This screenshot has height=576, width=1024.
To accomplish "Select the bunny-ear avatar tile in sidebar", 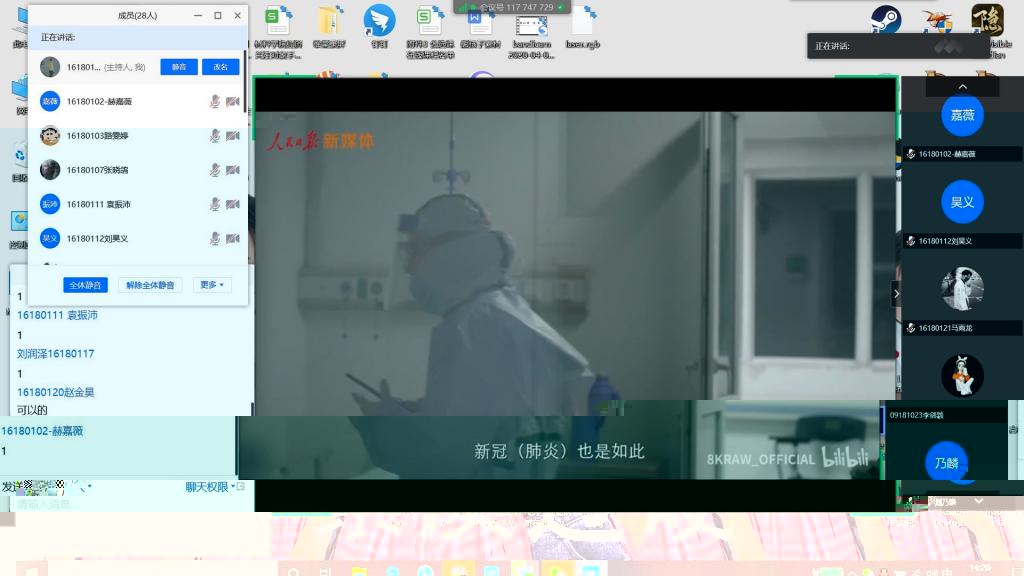I will [x=963, y=376].
